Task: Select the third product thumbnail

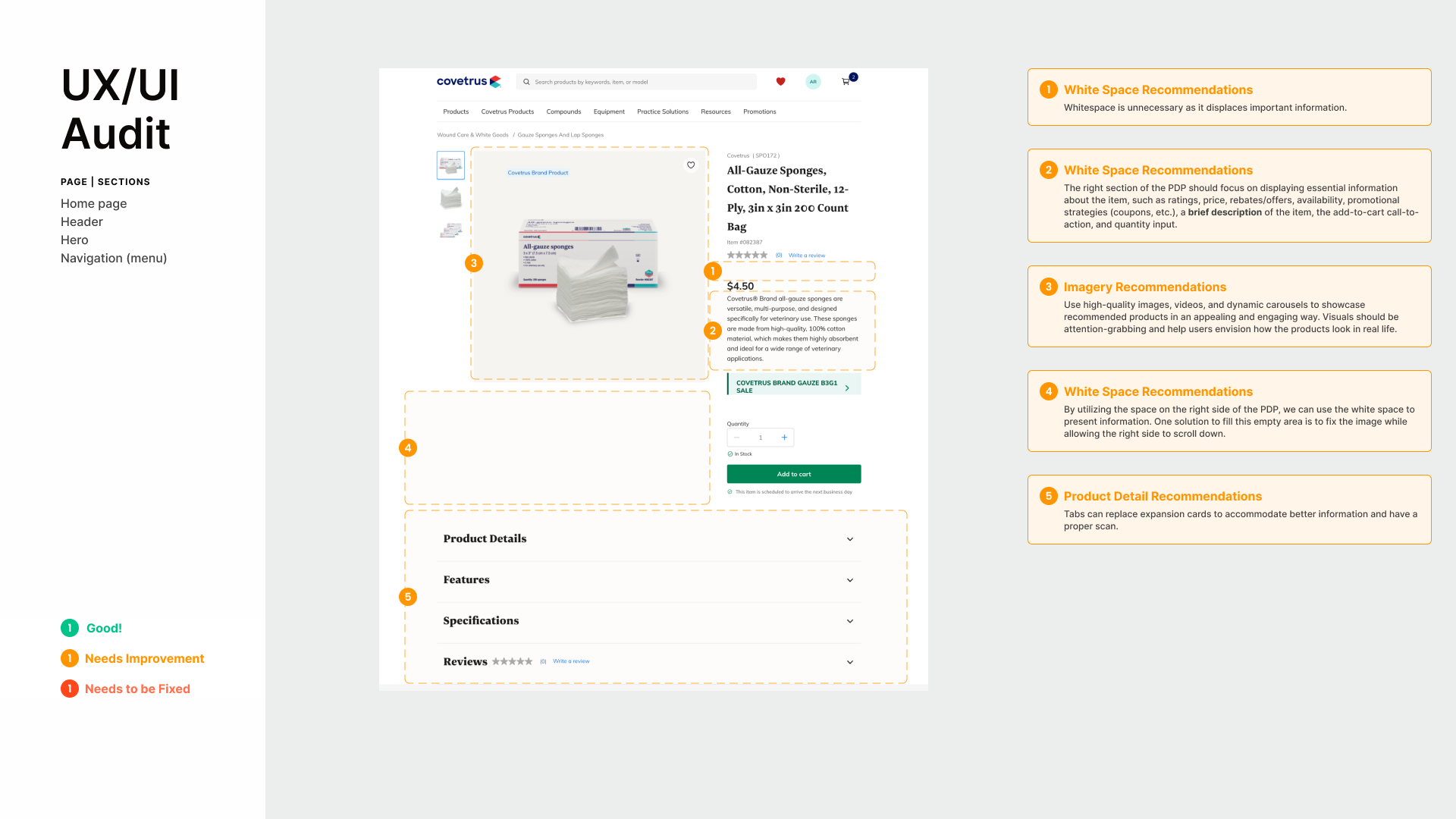Action: tap(450, 230)
